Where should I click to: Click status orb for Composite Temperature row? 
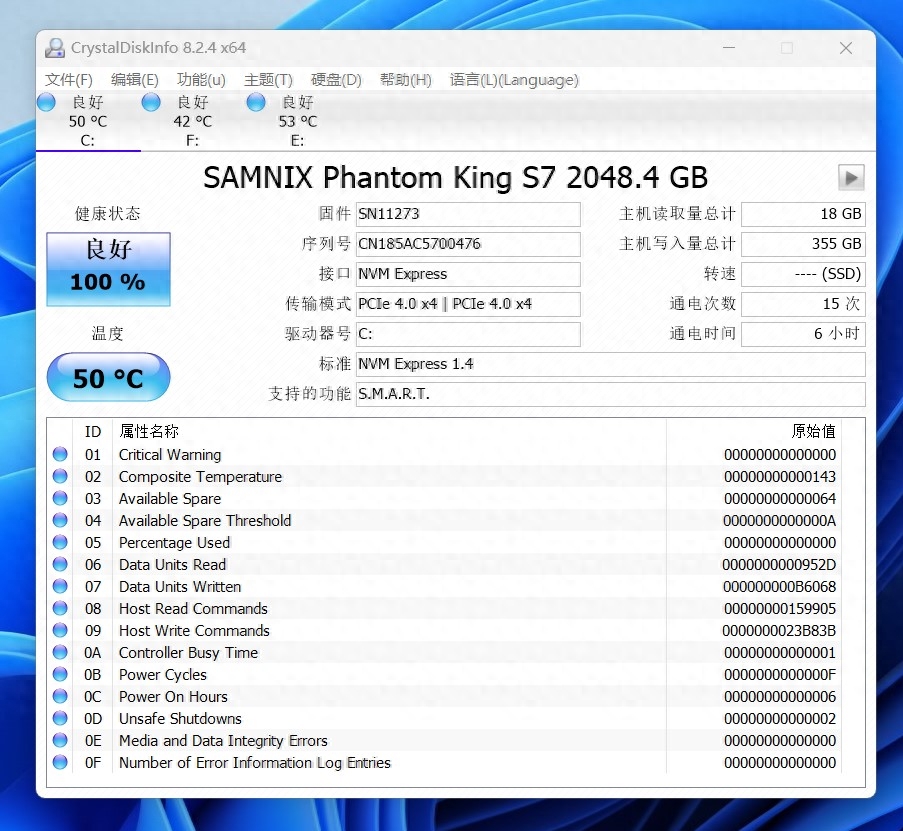pyautogui.click(x=60, y=476)
